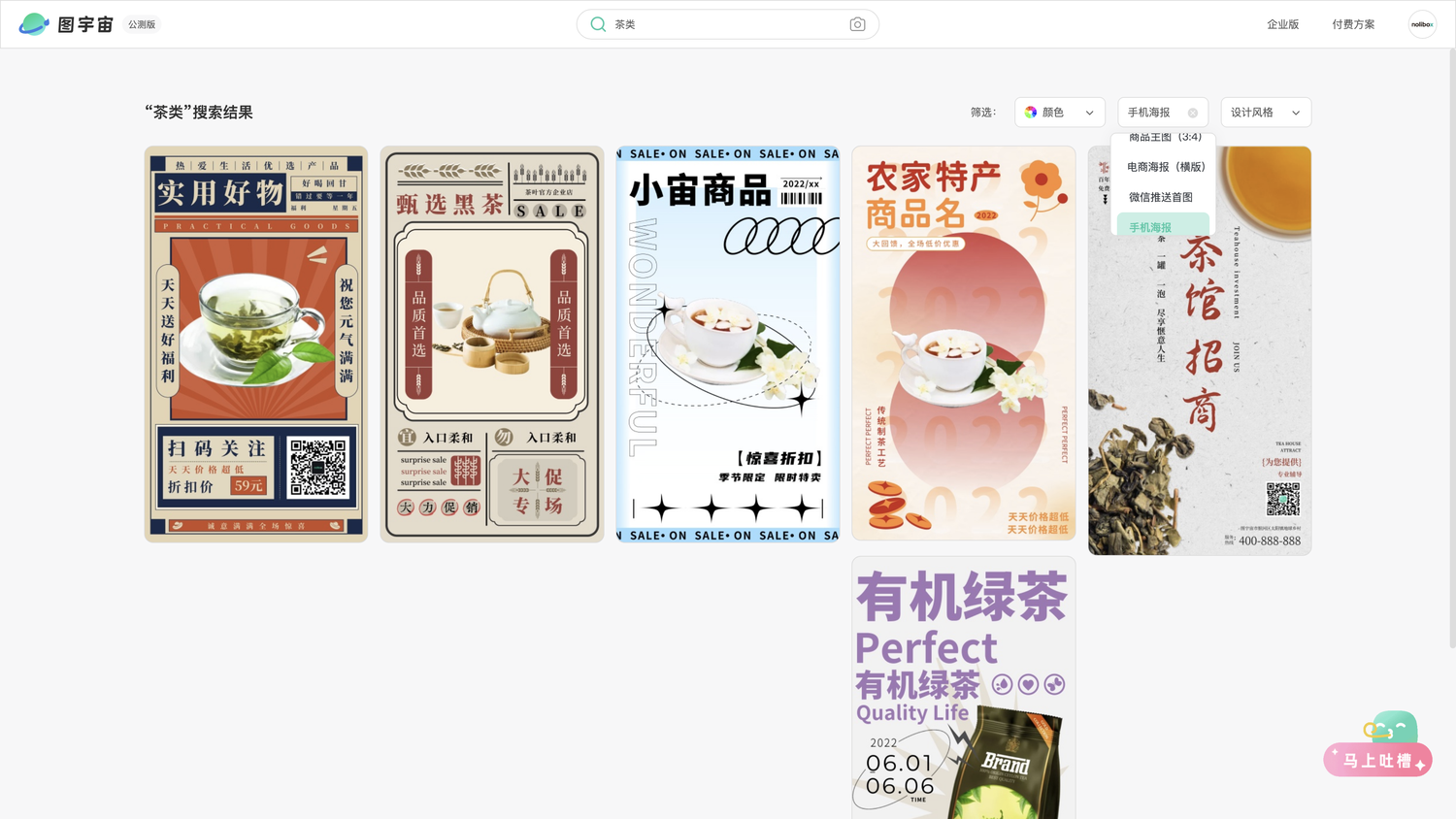Clear the 手机海报 filter selection
The image size is (1456, 819).
[1193, 114]
